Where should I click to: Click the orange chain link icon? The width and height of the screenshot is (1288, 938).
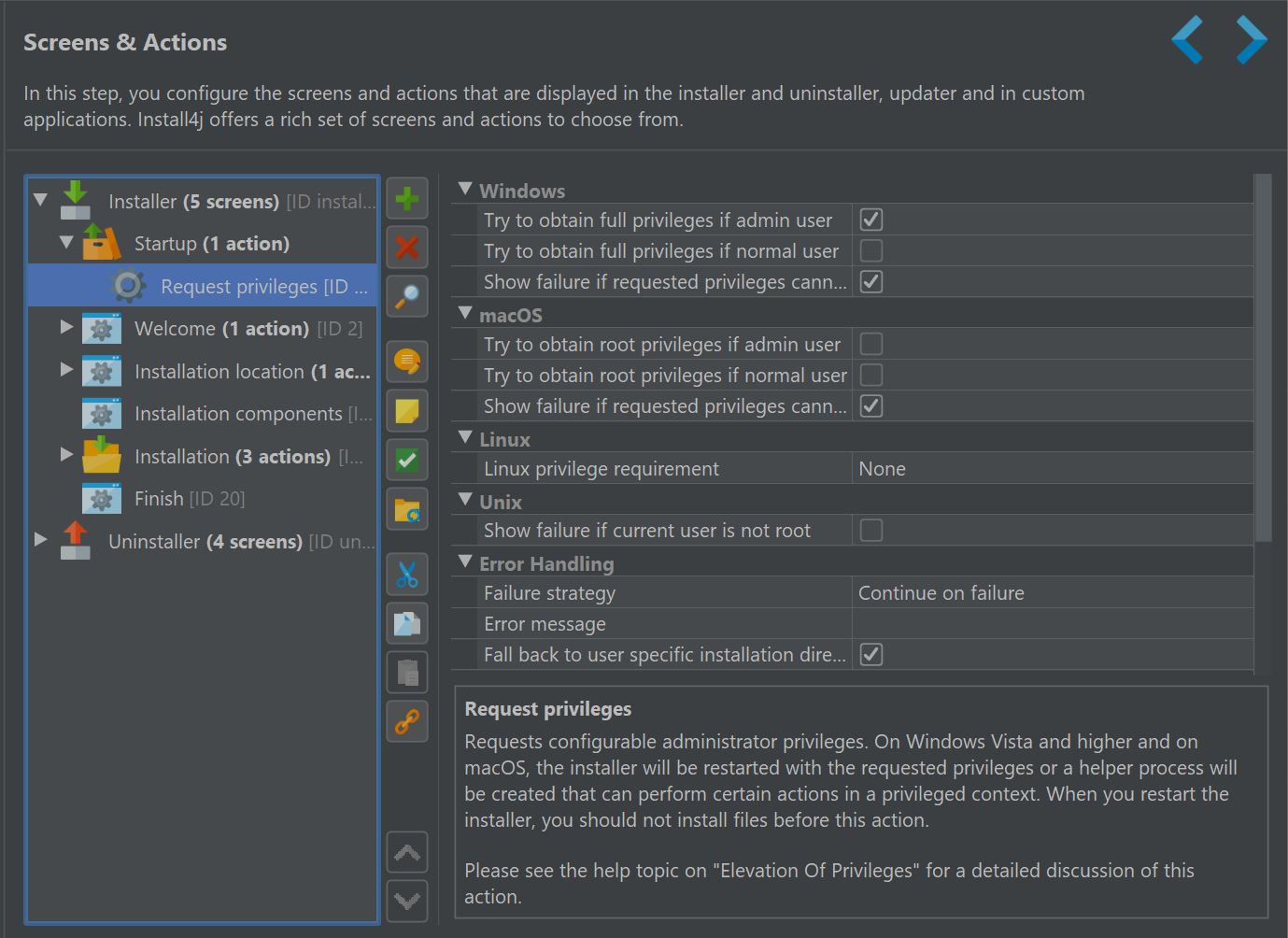[x=407, y=721]
